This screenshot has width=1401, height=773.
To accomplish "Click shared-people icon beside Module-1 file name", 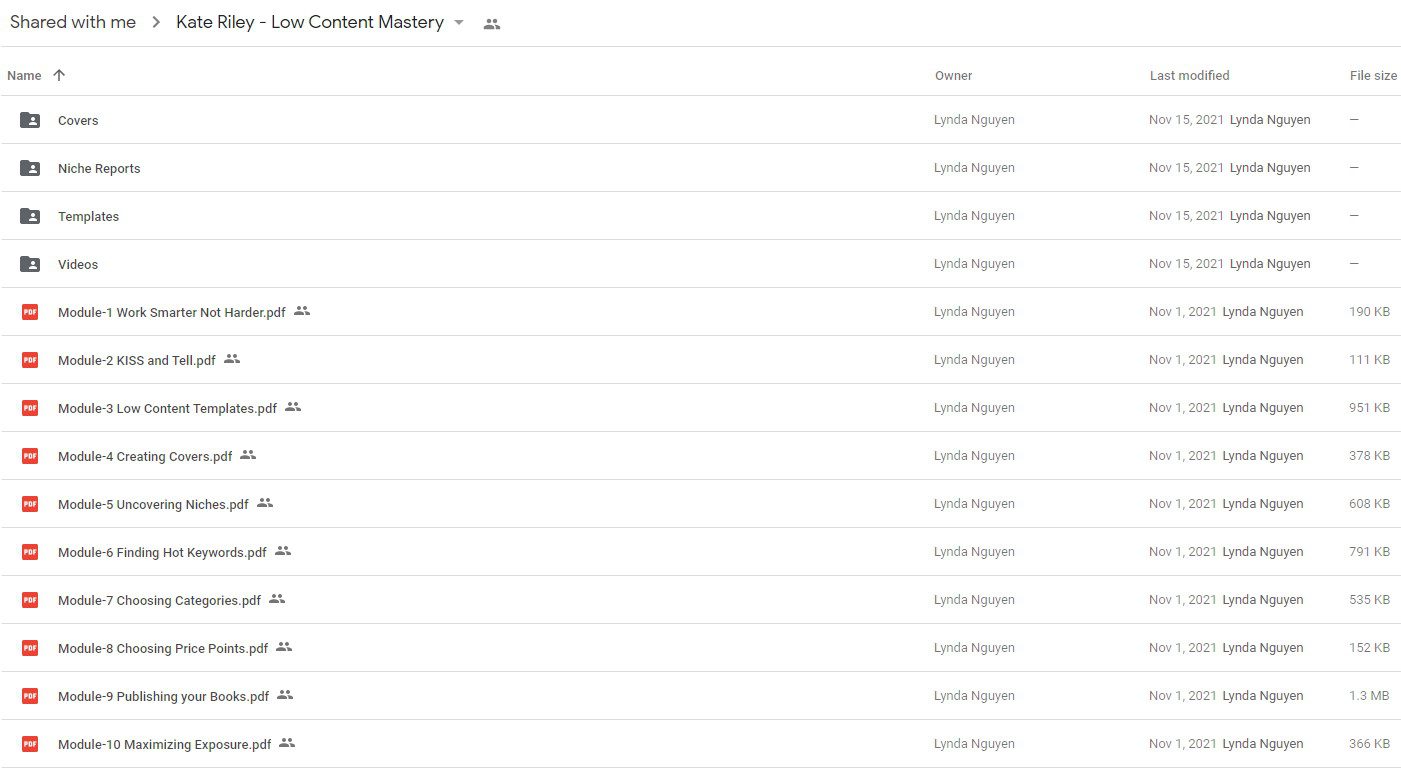I will [x=302, y=311].
